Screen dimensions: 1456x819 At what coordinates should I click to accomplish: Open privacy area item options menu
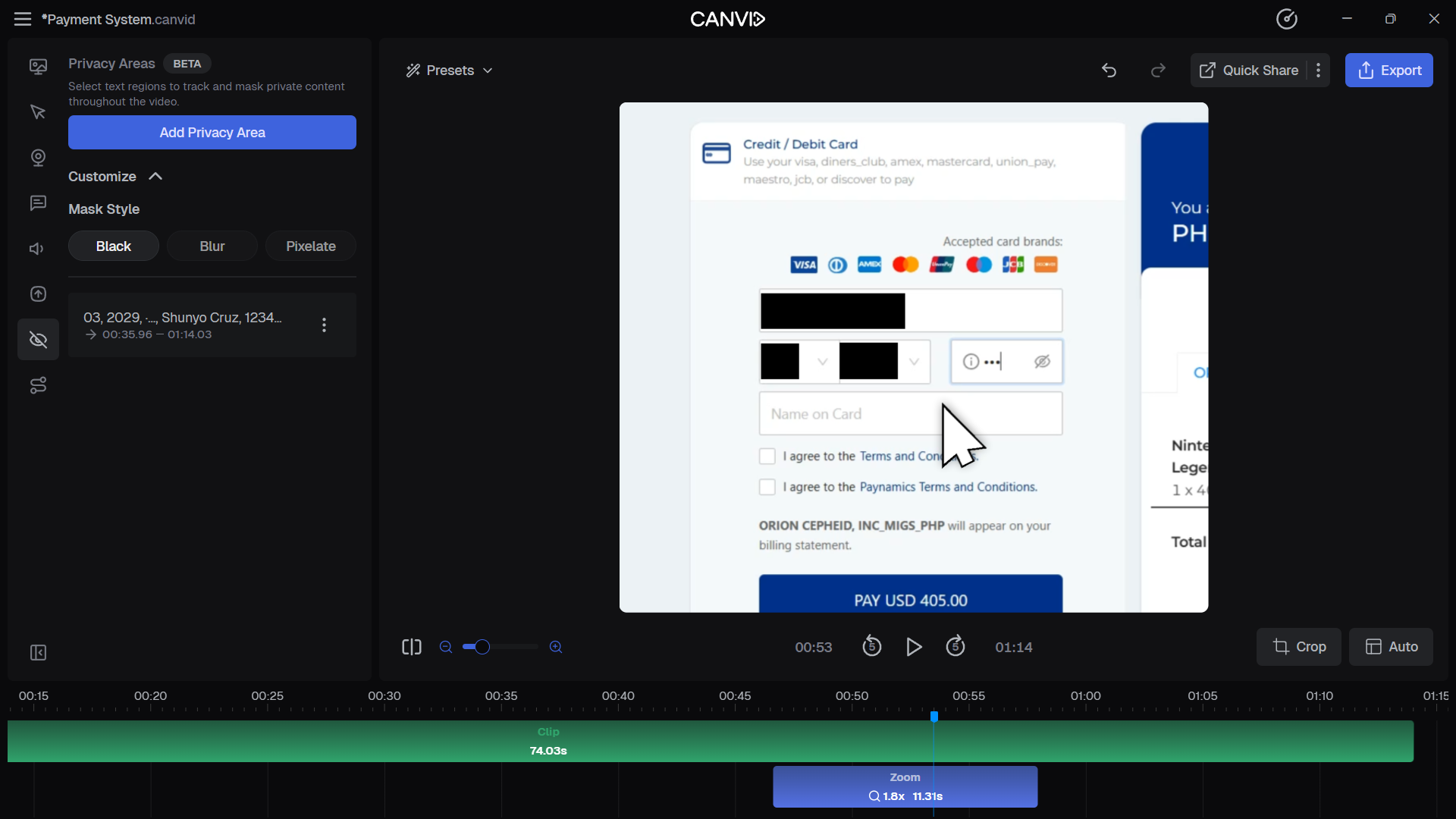coord(325,325)
